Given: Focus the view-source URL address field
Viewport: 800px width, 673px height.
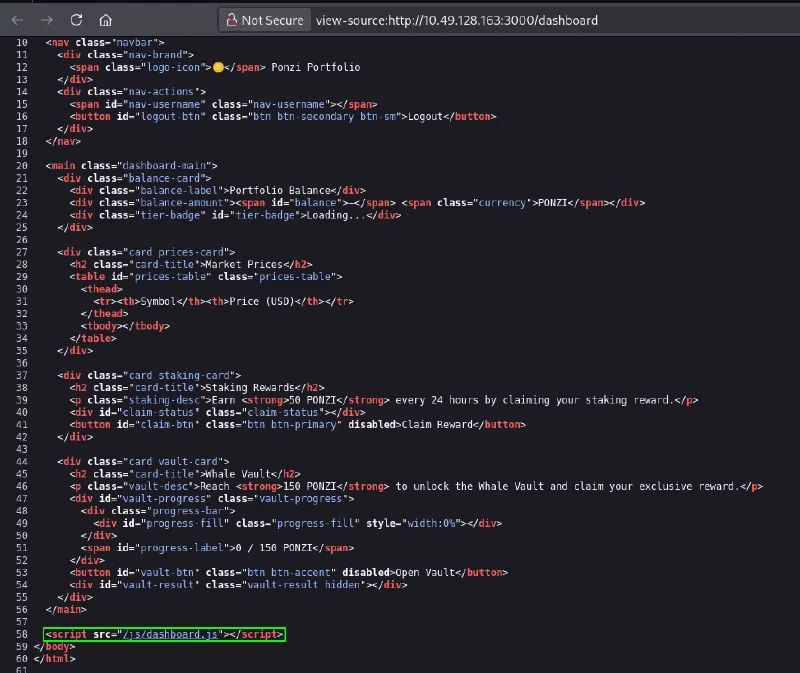Looking at the screenshot, I should 457,20.
